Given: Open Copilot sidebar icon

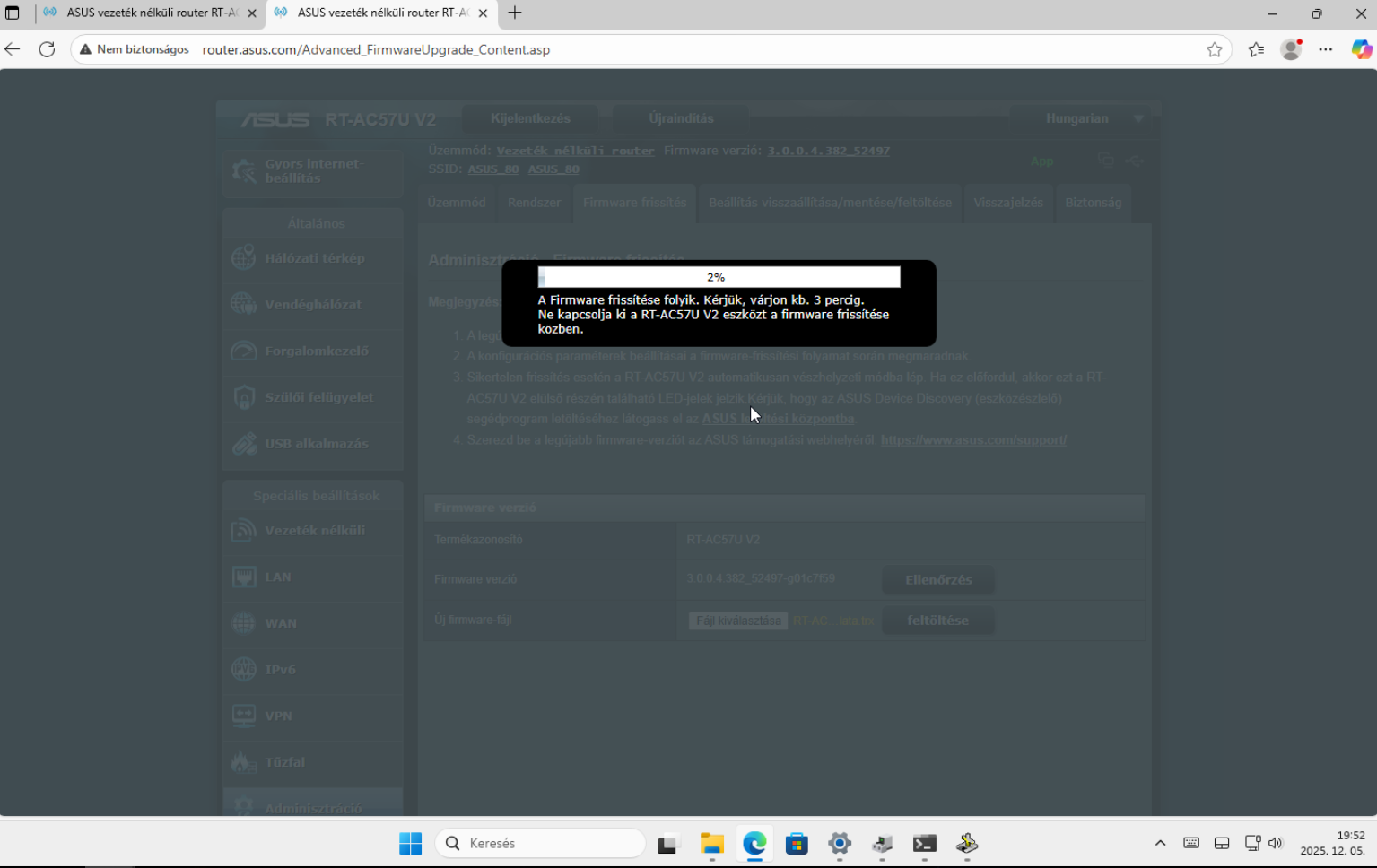Looking at the screenshot, I should 1362,49.
